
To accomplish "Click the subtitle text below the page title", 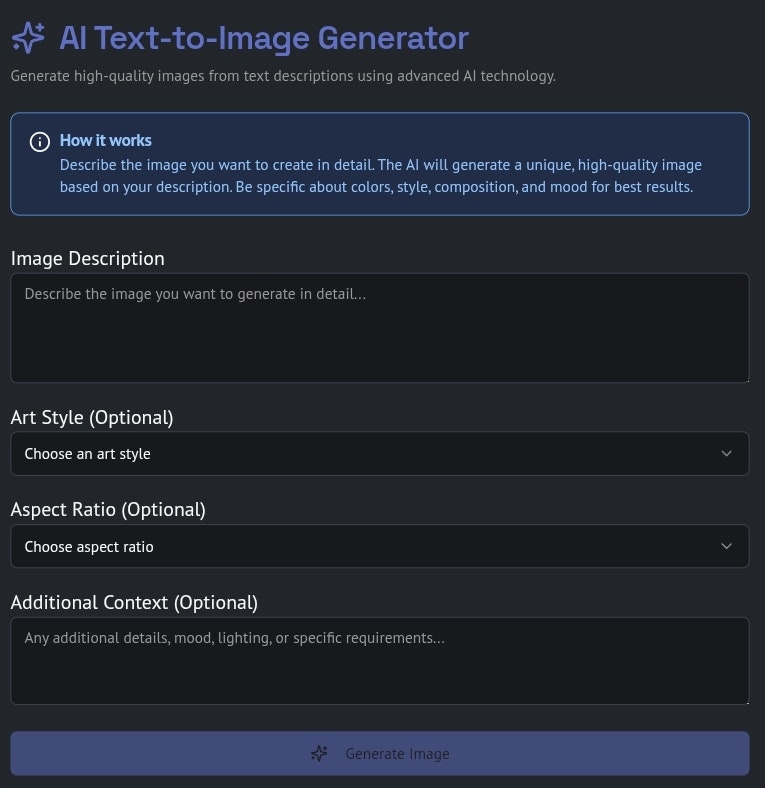I will (283, 76).
